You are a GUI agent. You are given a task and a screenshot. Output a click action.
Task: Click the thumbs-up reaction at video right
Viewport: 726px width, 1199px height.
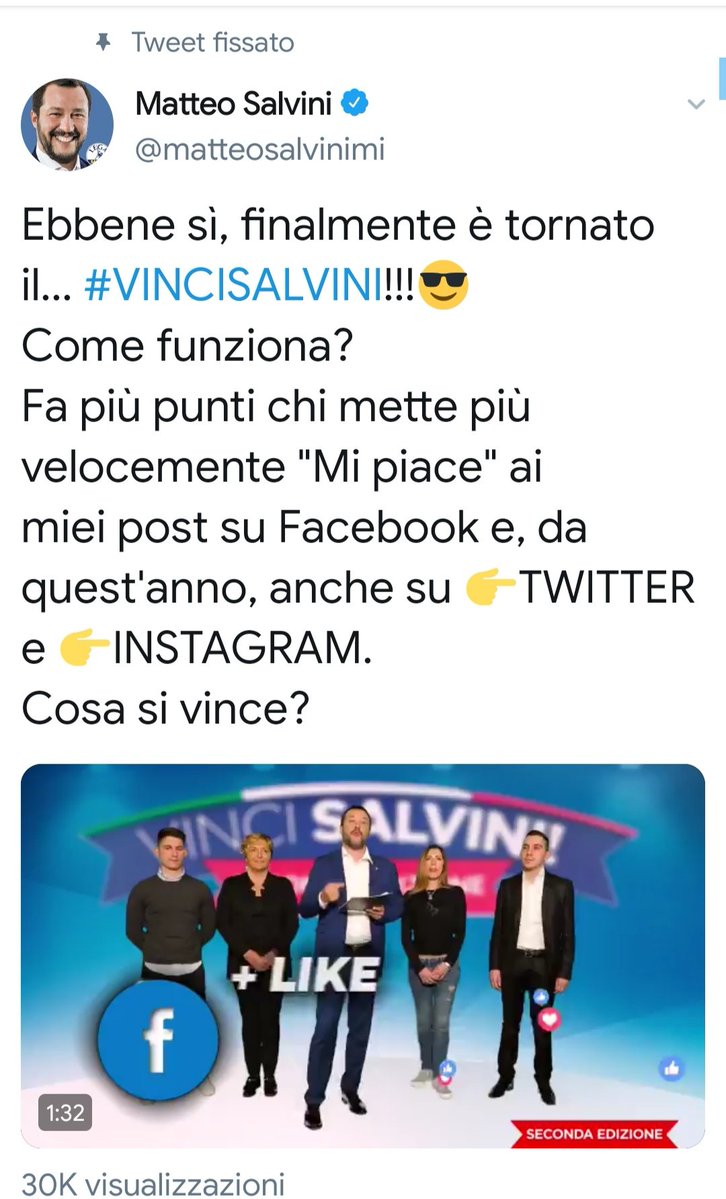tap(672, 1068)
